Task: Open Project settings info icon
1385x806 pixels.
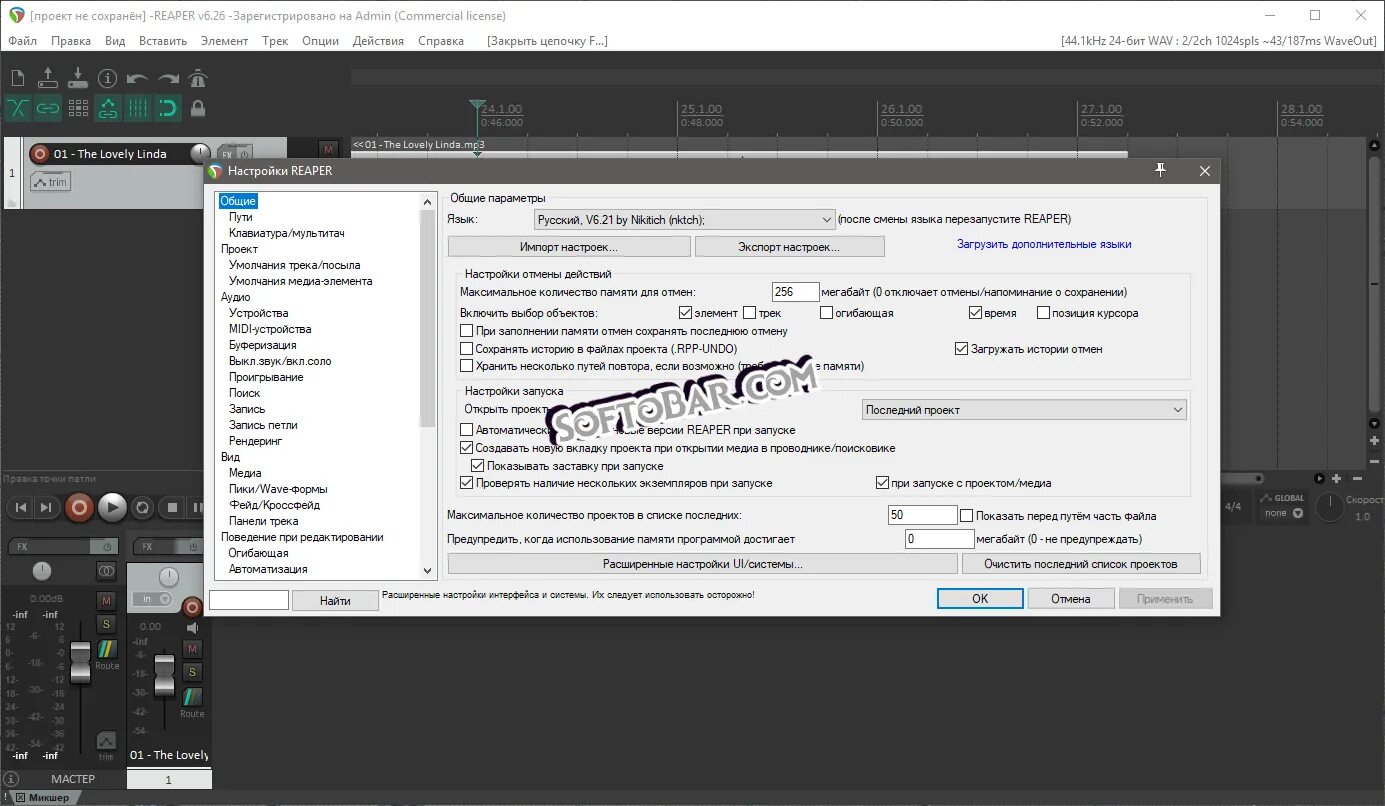Action: [x=108, y=78]
